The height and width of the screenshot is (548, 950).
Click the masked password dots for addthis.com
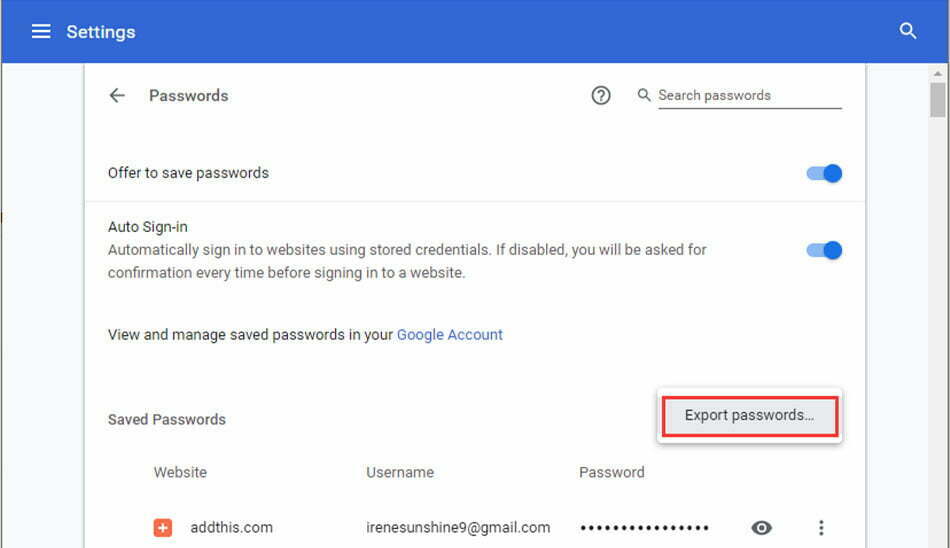644,528
